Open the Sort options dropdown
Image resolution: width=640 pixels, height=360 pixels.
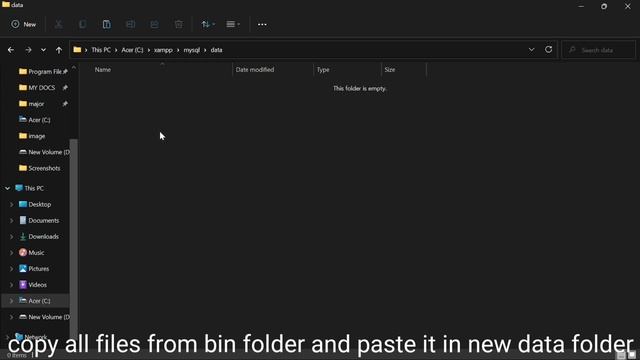click(x=208, y=24)
